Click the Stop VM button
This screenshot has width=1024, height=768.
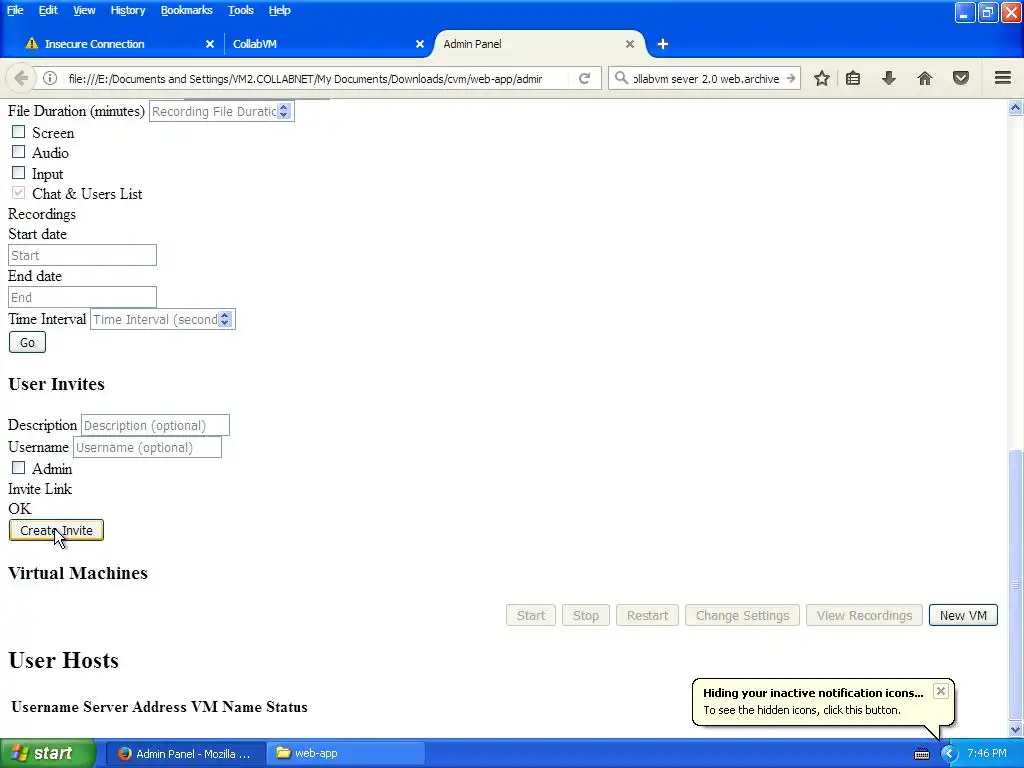point(586,615)
